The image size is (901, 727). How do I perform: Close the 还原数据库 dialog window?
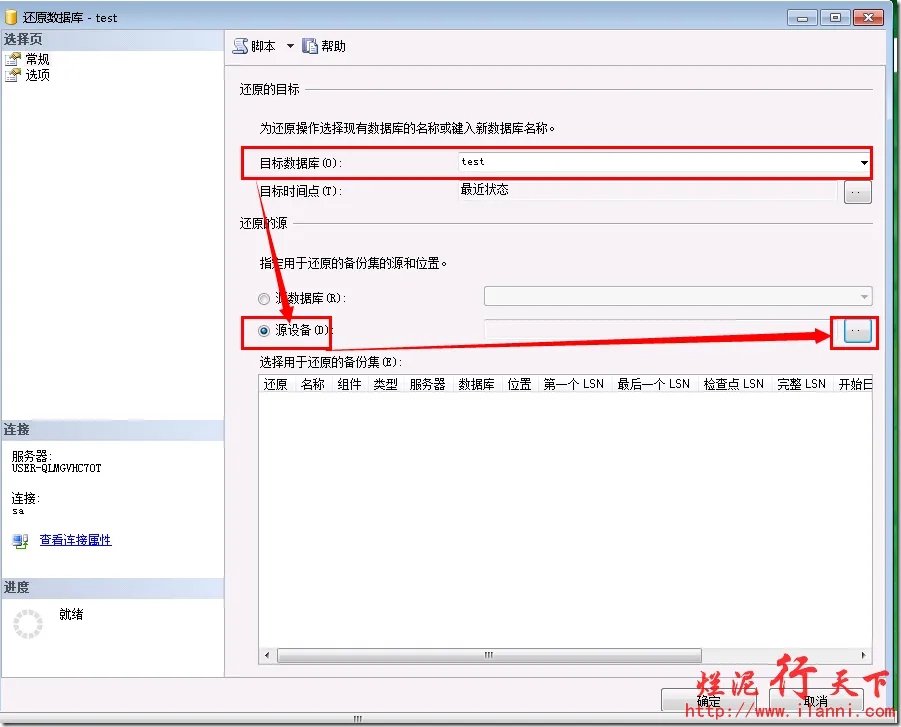point(869,18)
